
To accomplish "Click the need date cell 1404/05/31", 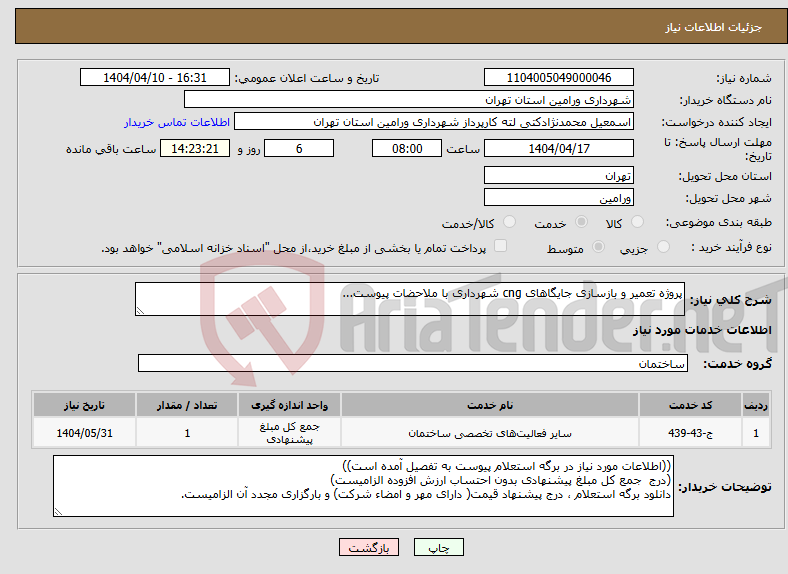I will [x=84, y=433].
